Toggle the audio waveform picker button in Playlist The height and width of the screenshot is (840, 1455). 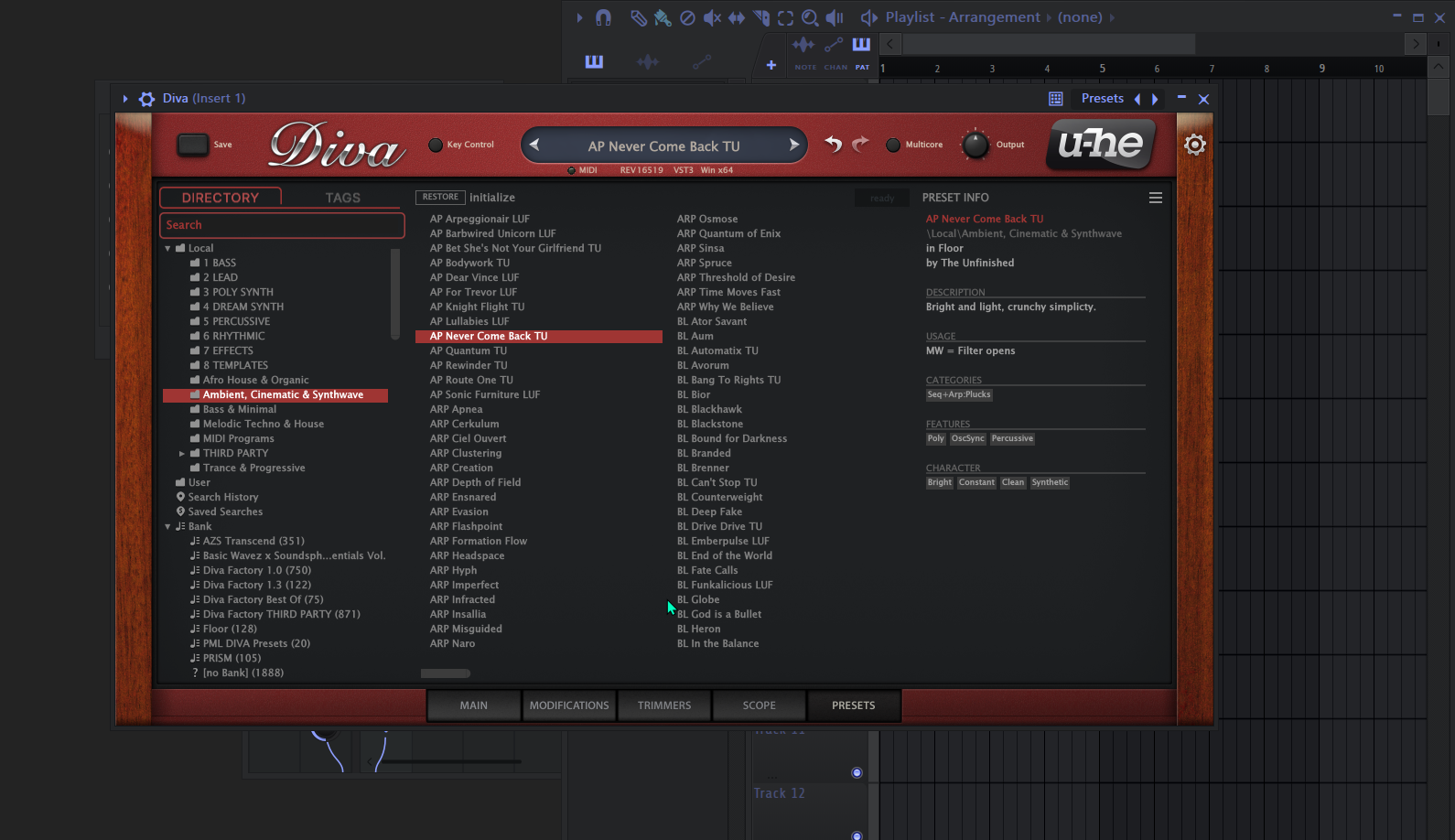tap(647, 61)
